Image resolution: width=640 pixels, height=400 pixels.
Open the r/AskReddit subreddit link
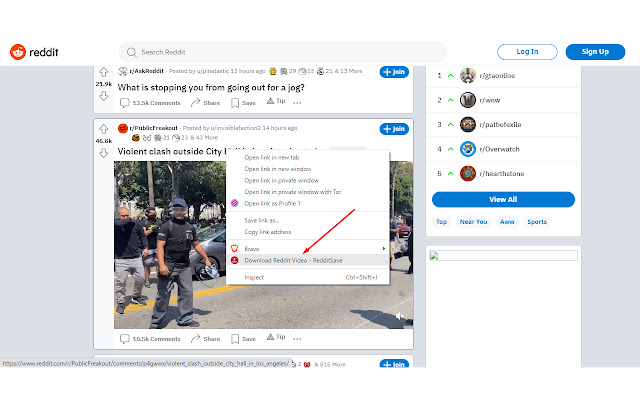[x=147, y=71]
